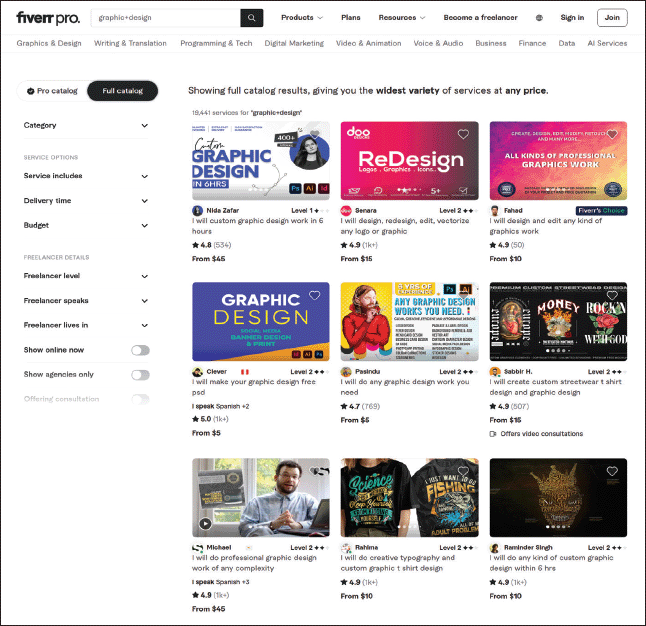Expand Freelancer lives in filter
The image size is (646, 626).
86,325
